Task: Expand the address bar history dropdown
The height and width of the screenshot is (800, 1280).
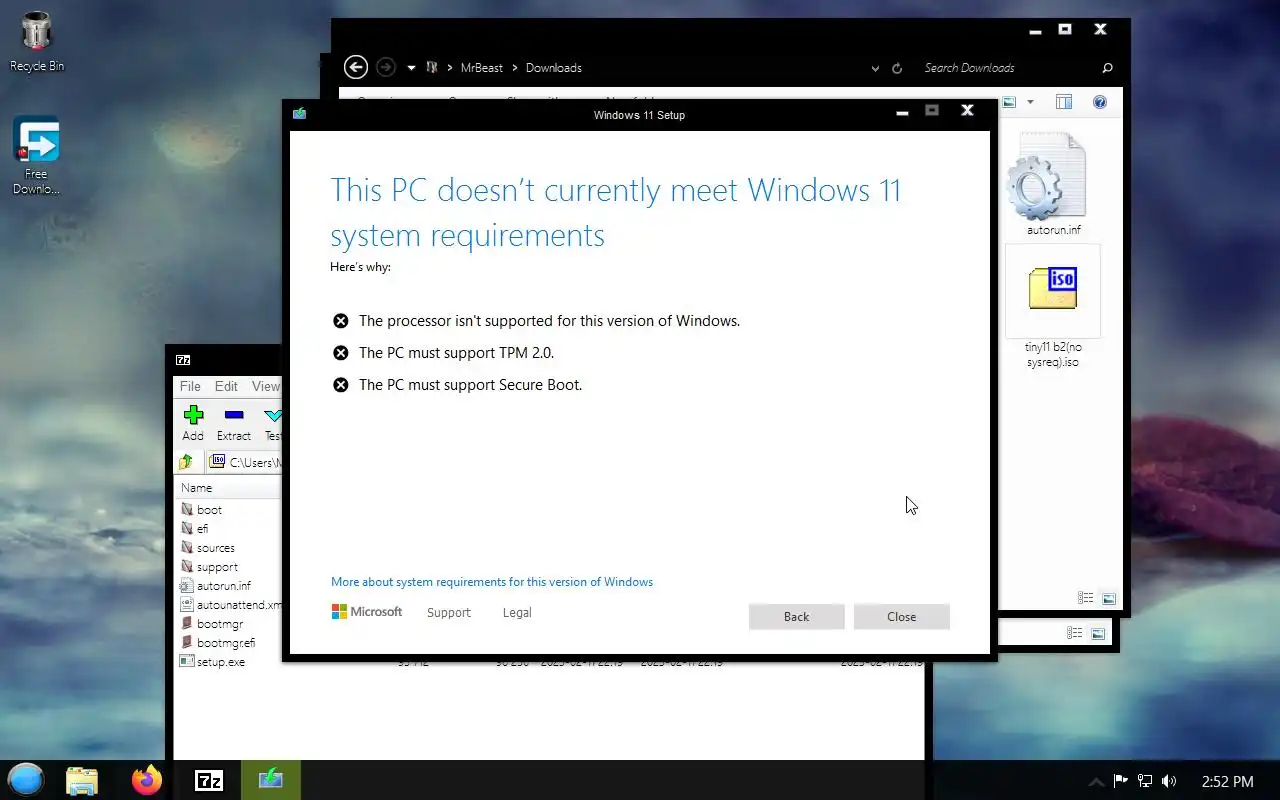Action: [875, 68]
